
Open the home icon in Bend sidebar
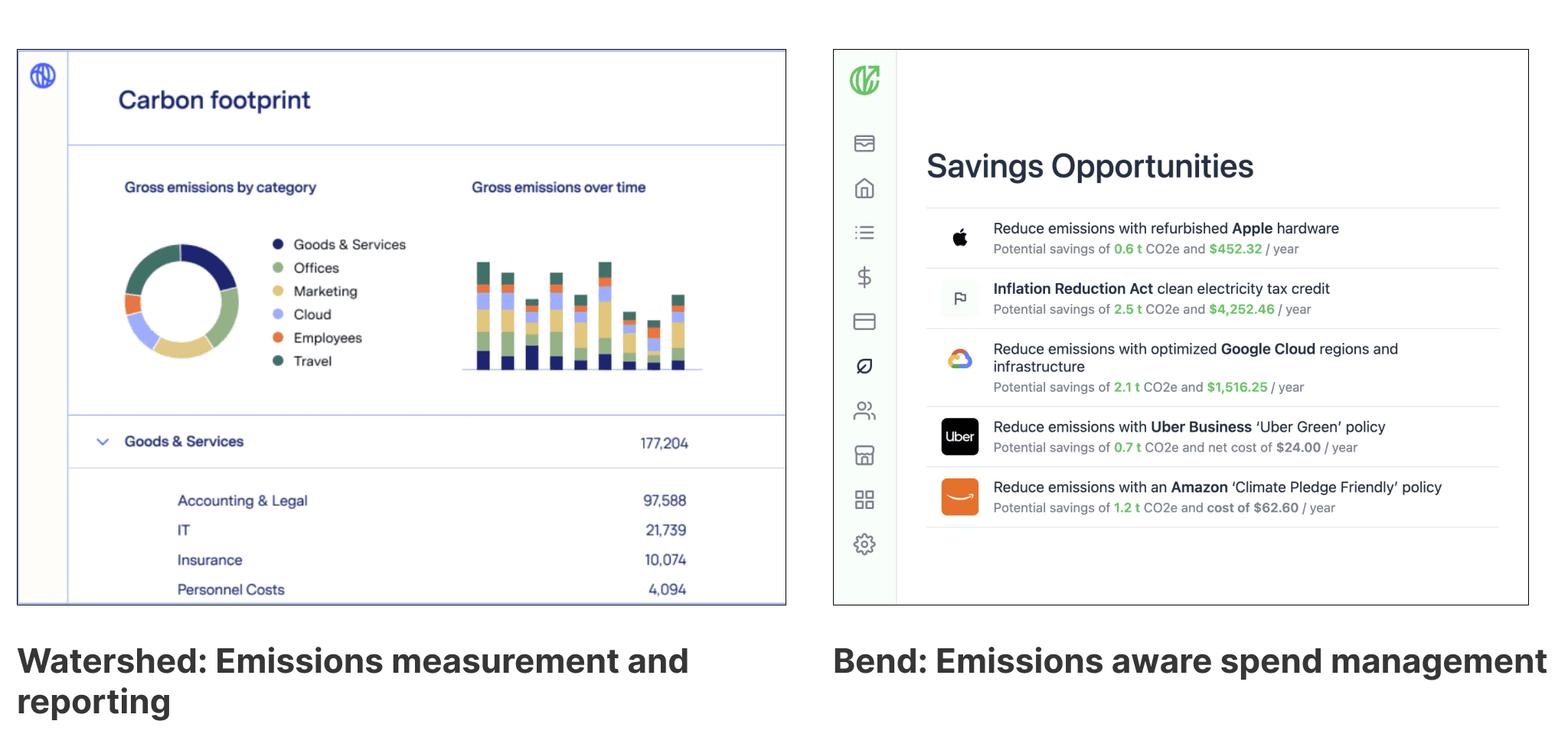coord(864,188)
